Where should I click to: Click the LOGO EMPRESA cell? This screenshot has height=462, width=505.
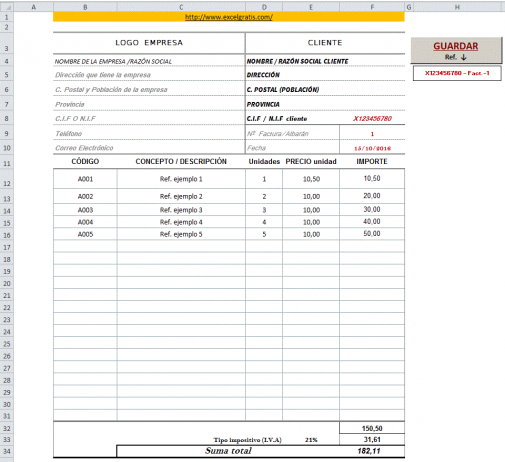pyautogui.click(x=149, y=43)
